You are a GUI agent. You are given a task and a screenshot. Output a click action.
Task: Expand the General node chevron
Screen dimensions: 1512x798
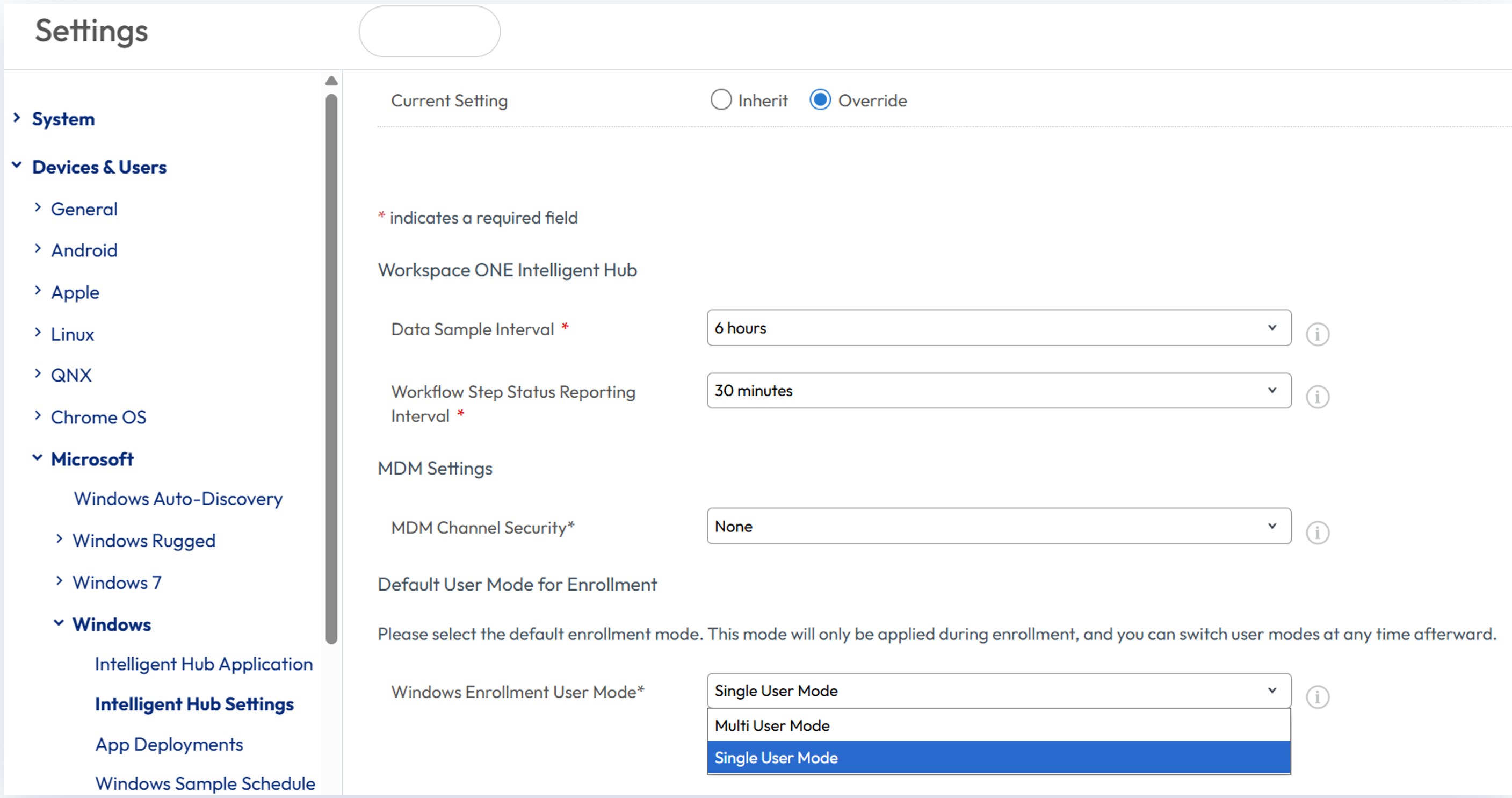pos(38,208)
